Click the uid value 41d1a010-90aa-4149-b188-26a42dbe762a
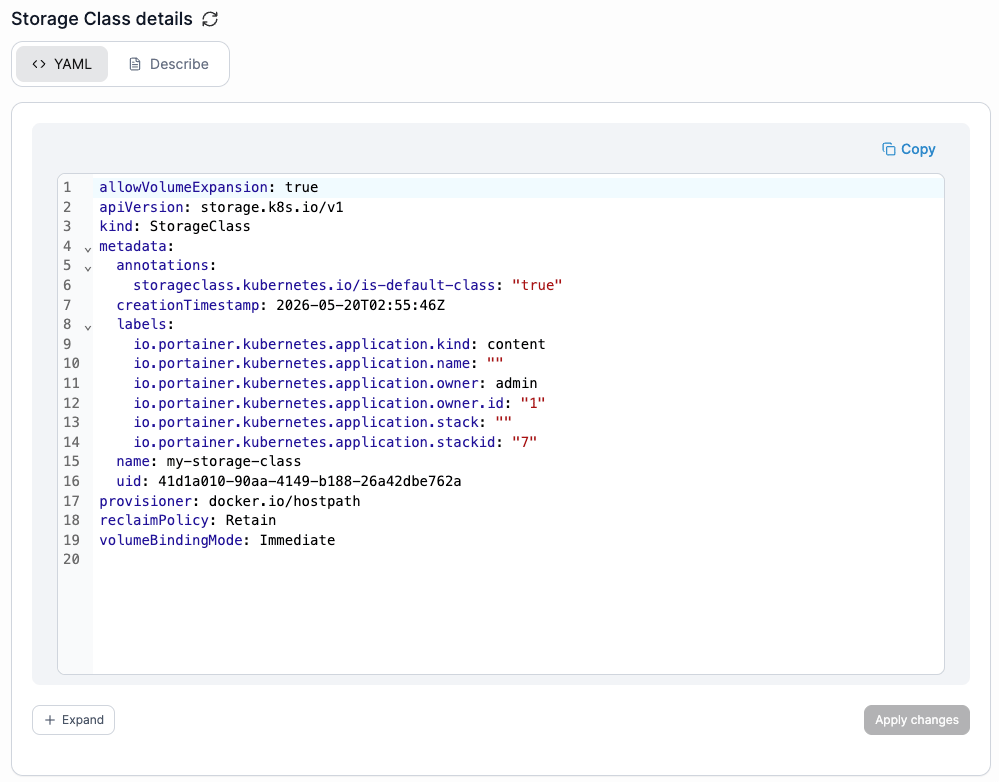 310,481
